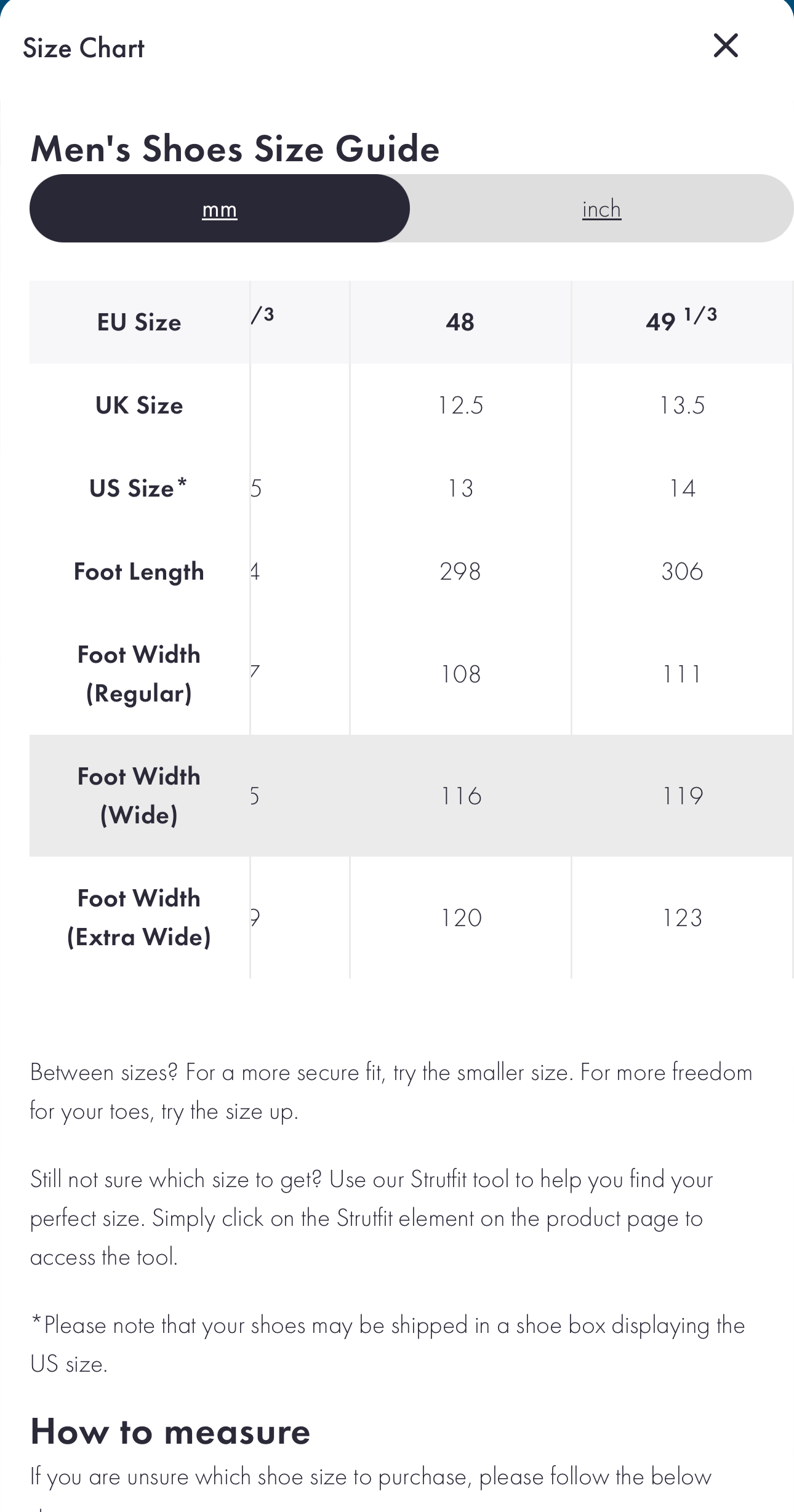This screenshot has width=794, height=1512.
Task: Select the EU Size 49 1/3 column header
Action: [681, 321]
